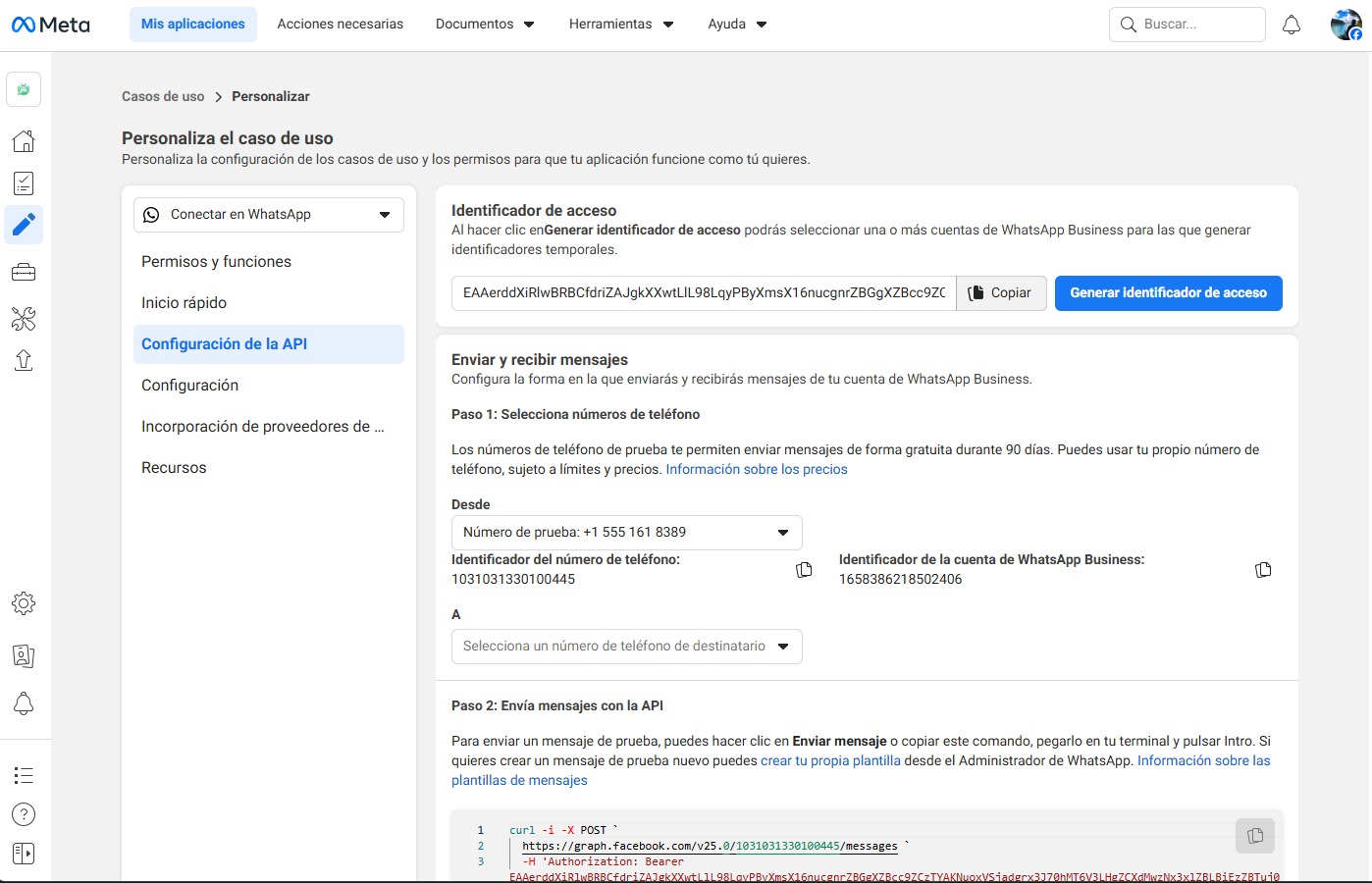Open Información sobre los precios link
The image size is (1372, 883).
coord(756,470)
